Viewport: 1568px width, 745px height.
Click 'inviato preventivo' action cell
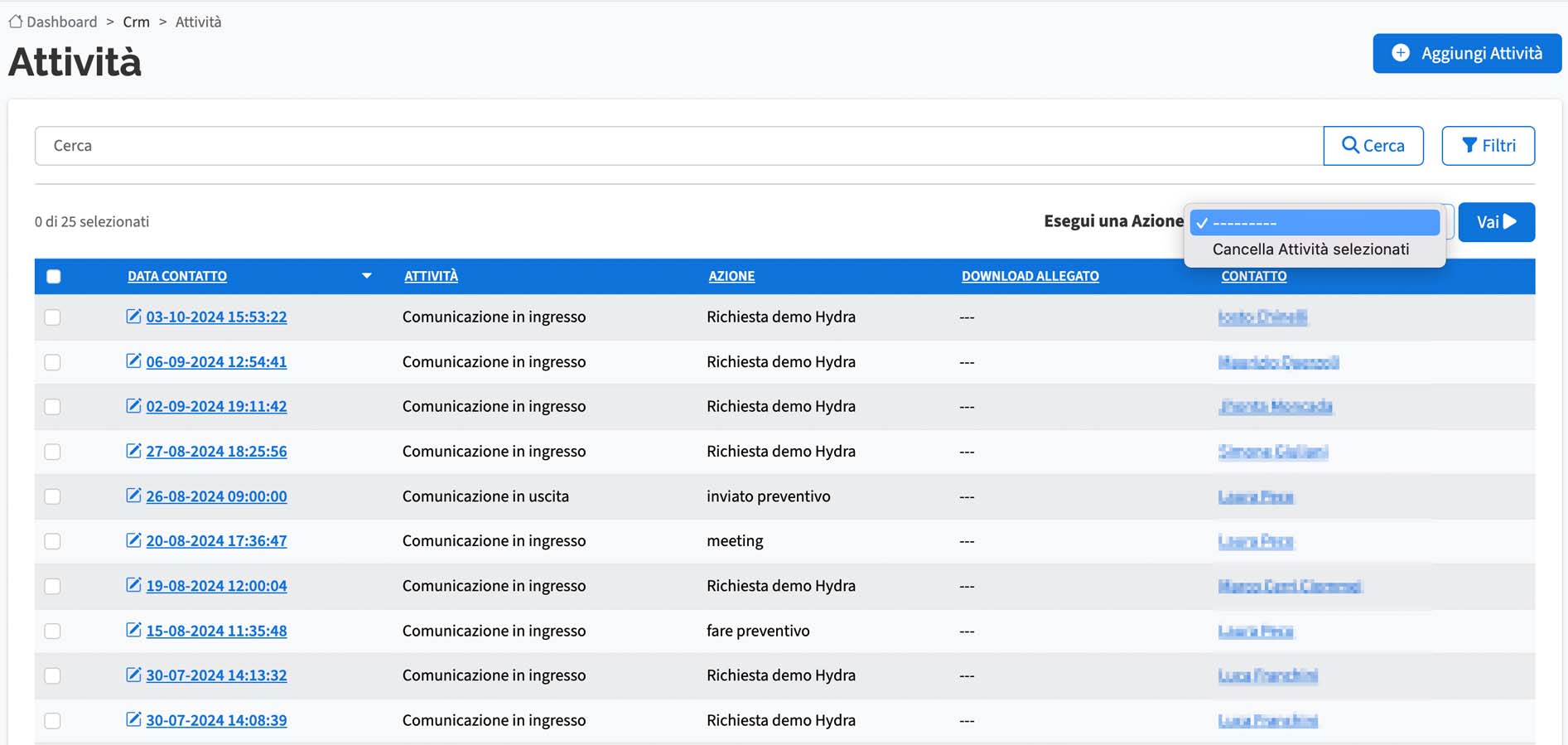coord(768,496)
